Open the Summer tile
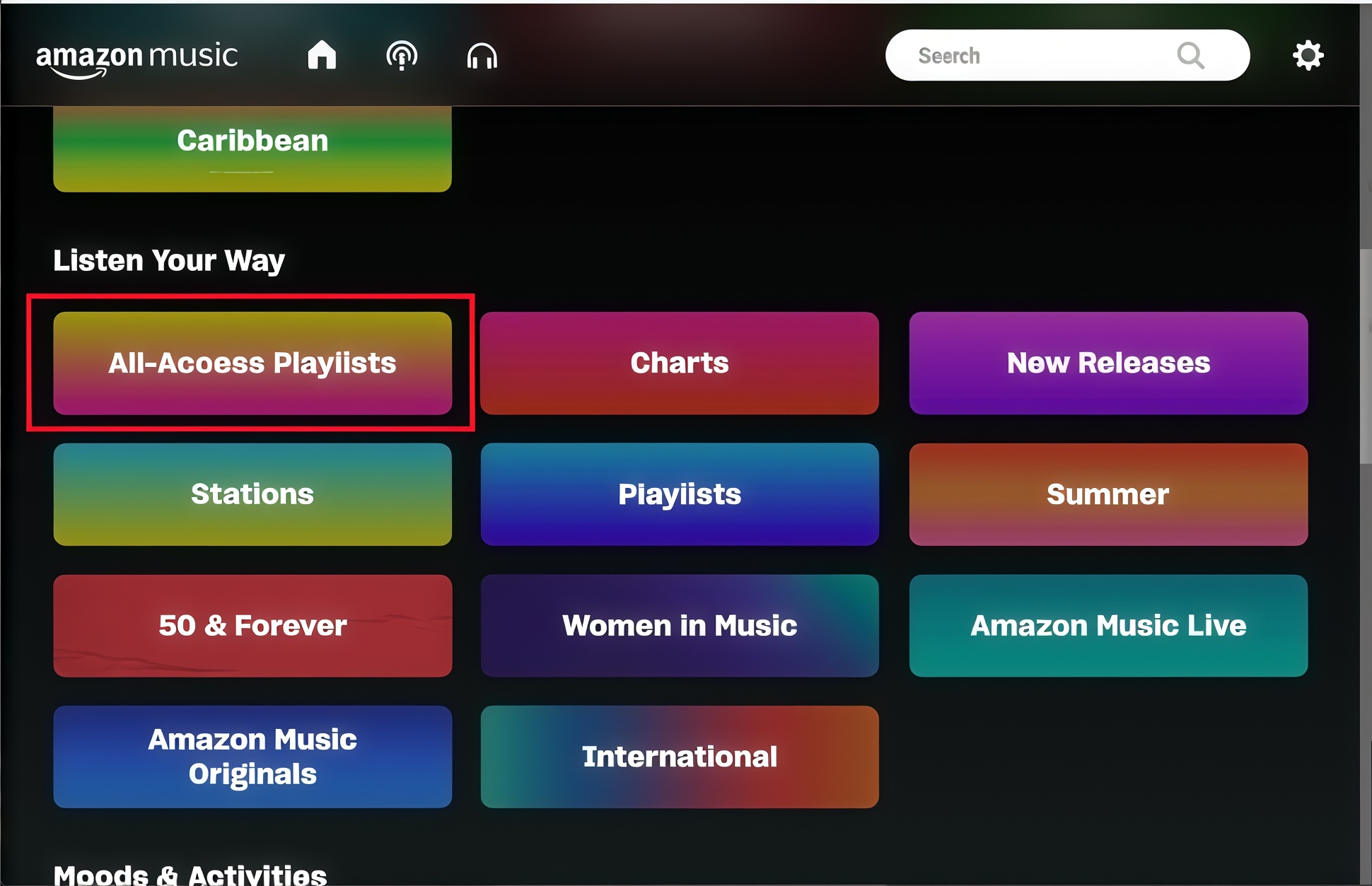 1108,494
